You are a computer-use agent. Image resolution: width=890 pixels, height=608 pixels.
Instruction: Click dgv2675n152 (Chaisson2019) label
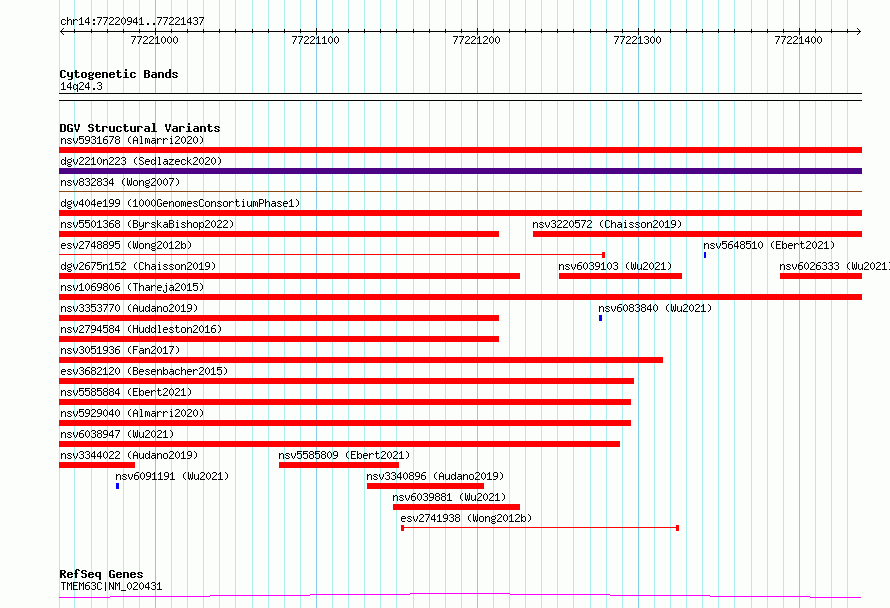point(138,266)
